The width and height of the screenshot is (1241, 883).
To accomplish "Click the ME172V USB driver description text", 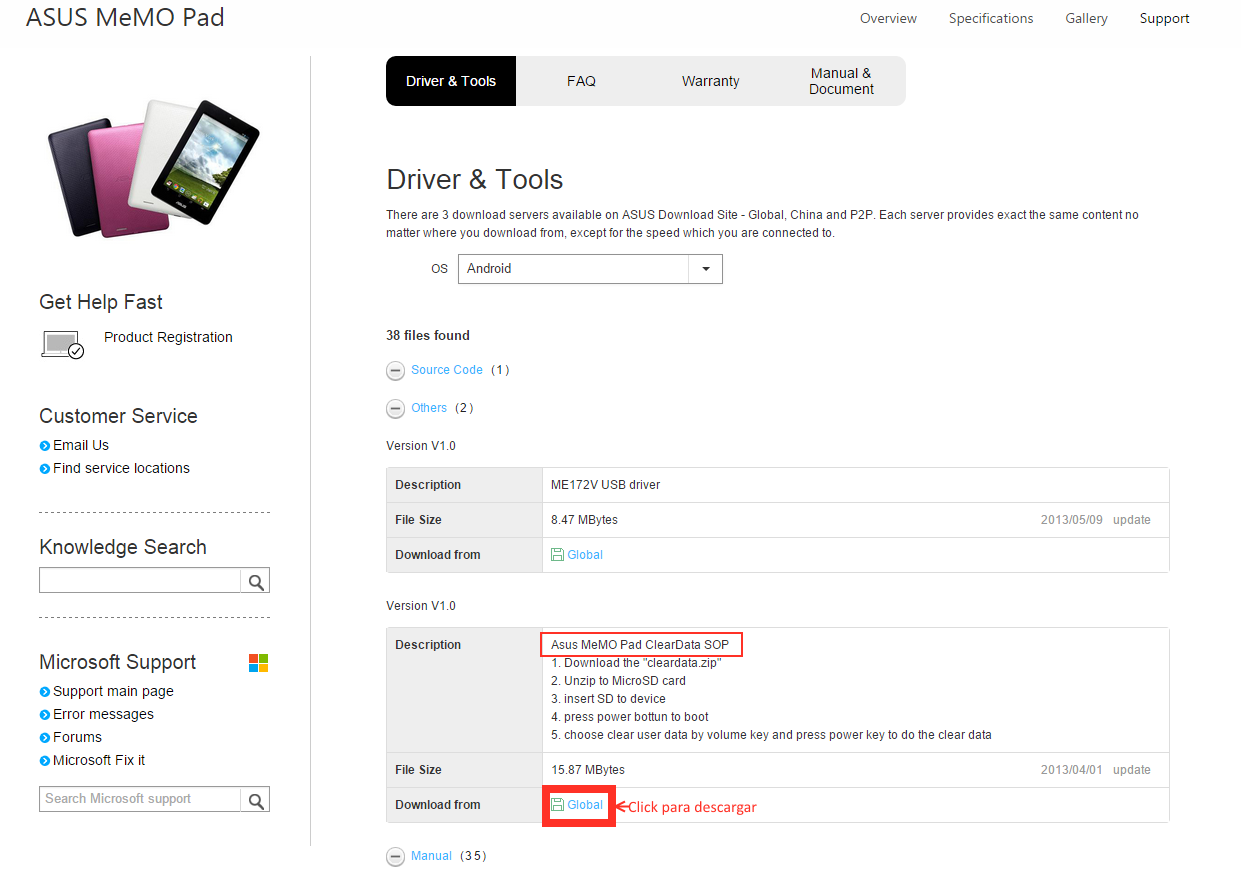I will [x=605, y=485].
